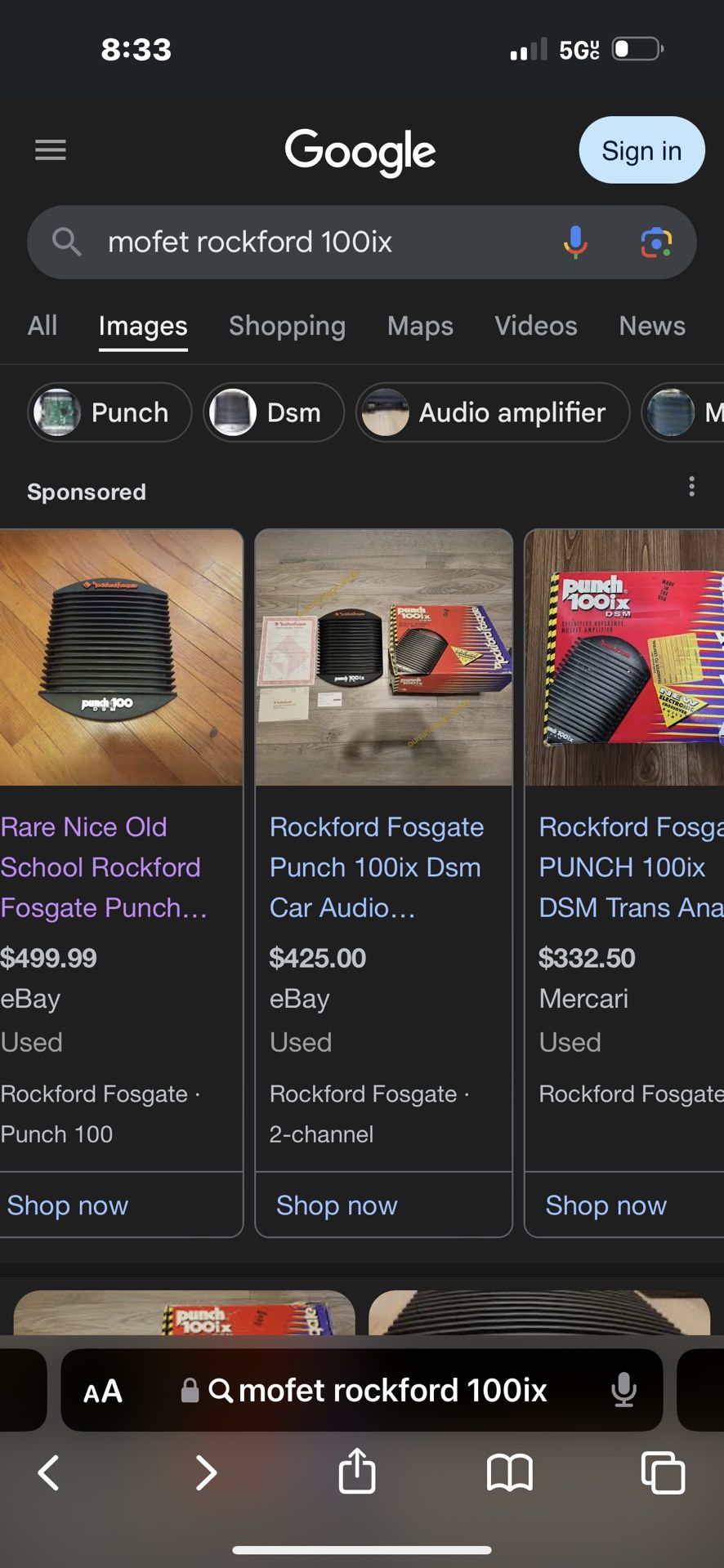The width and height of the screenshot is (724, 1568).
Task: Switch to the Shopping tab
Action: click(287, 326)
